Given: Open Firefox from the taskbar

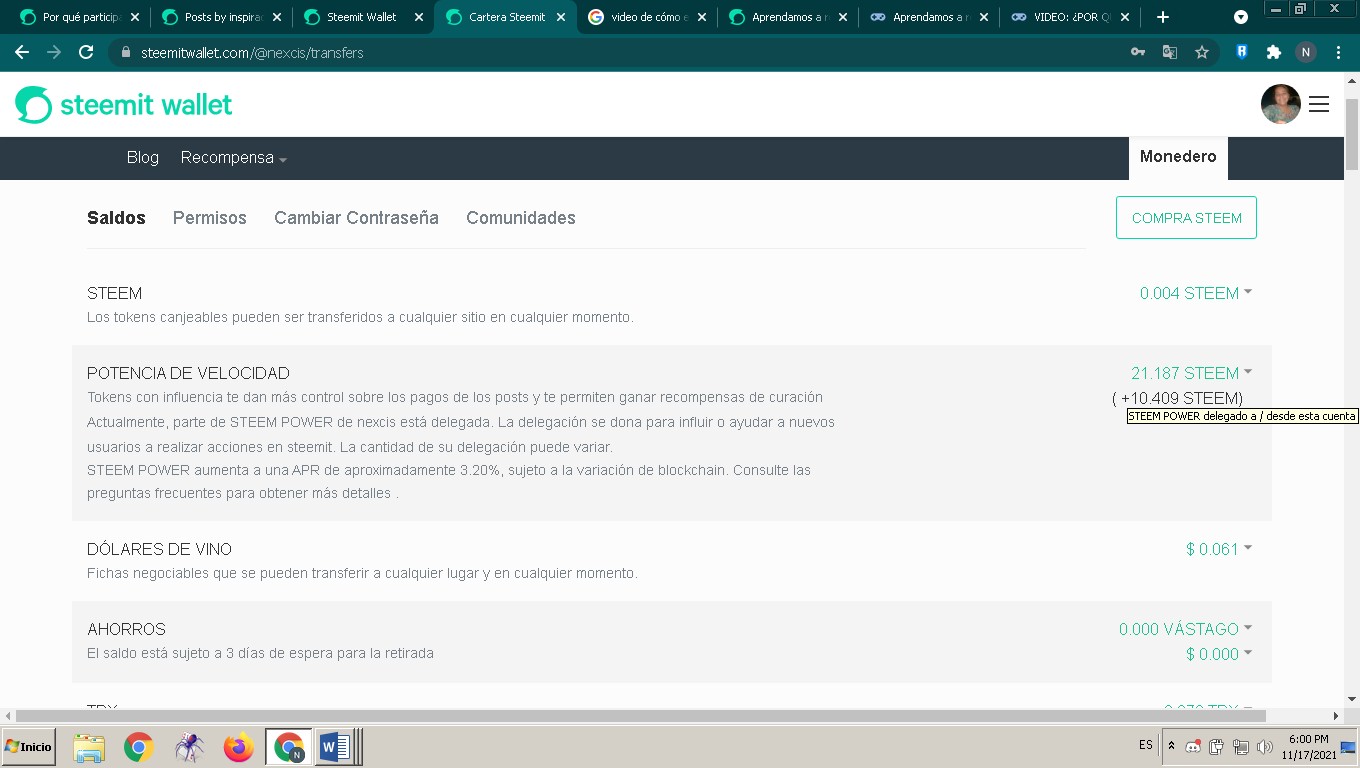Looking at the screenshot, I should (x=239, y=747).
